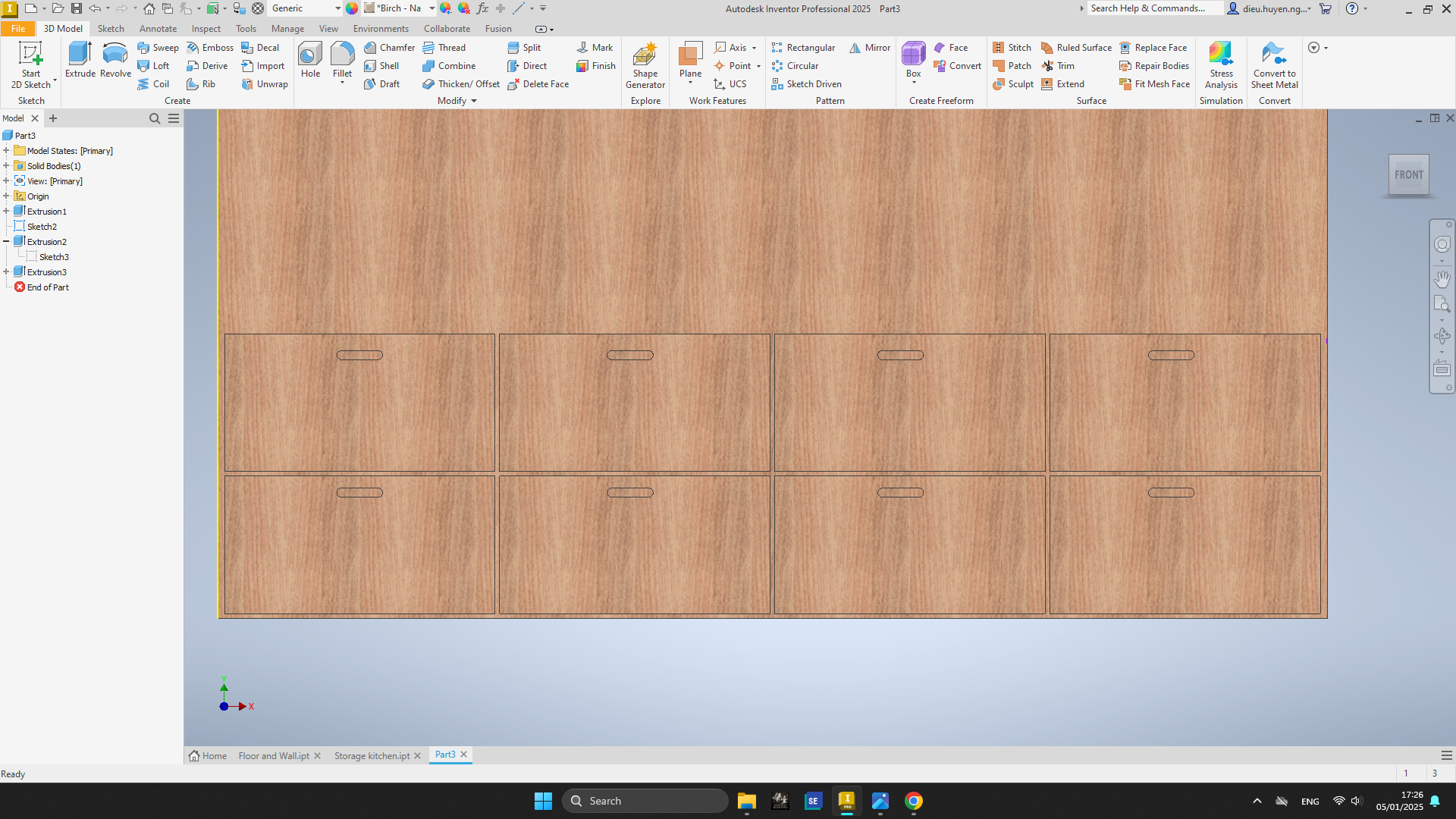Expand Solid Bodies(1) node
The image size is (1456, 819).
point(6,166)
